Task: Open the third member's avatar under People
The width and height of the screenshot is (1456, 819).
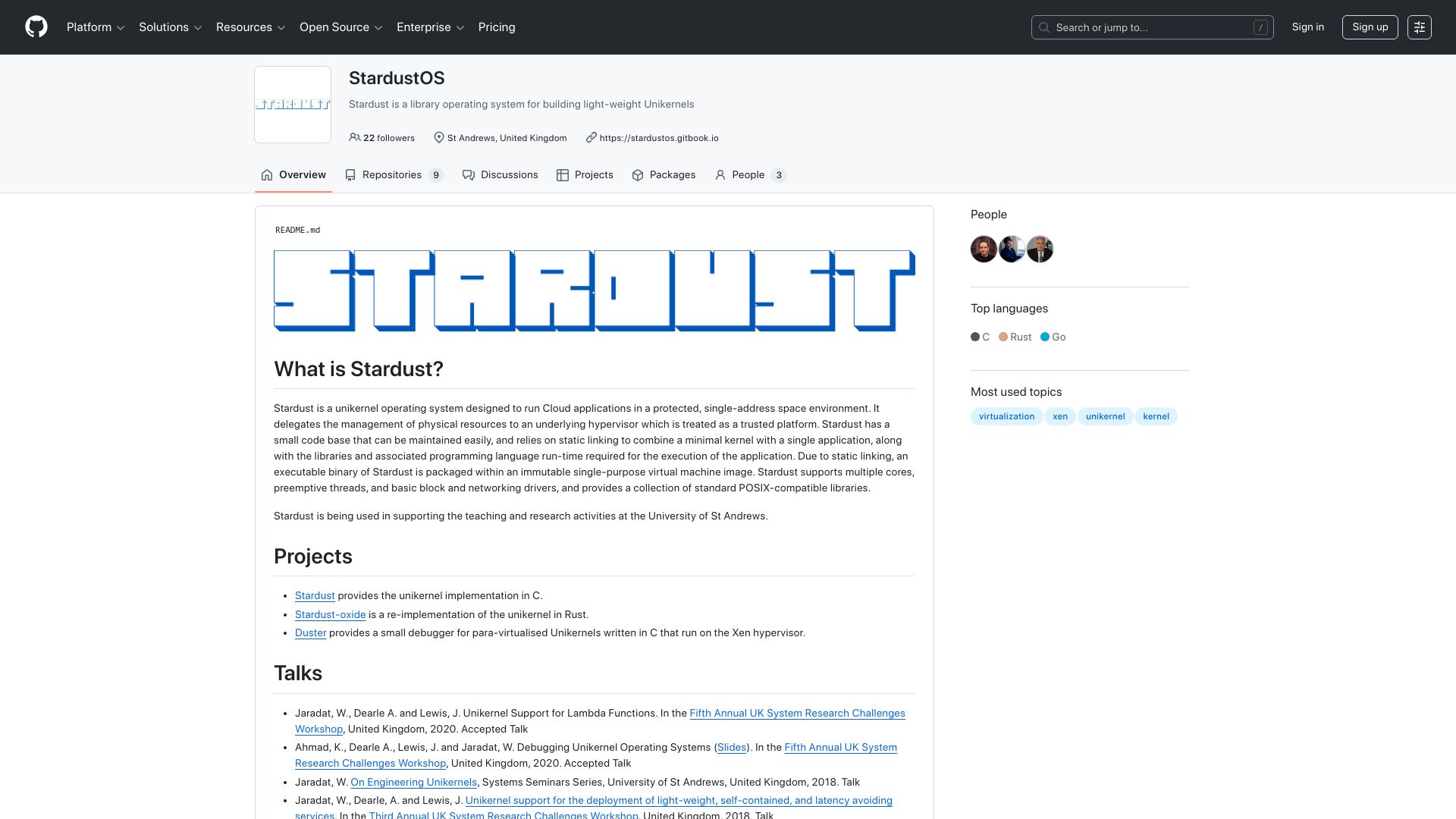Action: coord(1040,249)
